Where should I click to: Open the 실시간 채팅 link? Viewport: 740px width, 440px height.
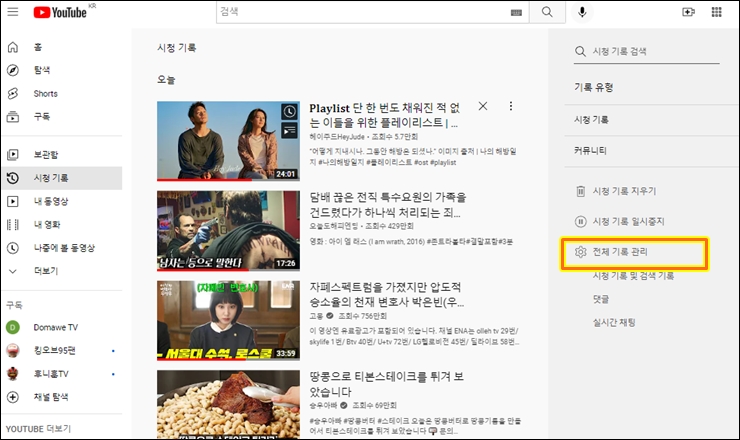[x=614, y=322]
